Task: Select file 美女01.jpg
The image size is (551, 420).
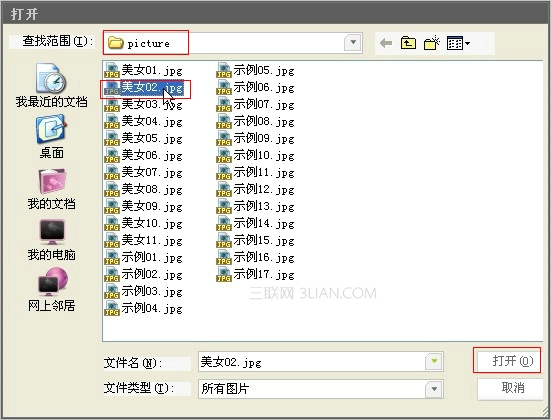Action: pyautogui.click(x=144, y=70)
